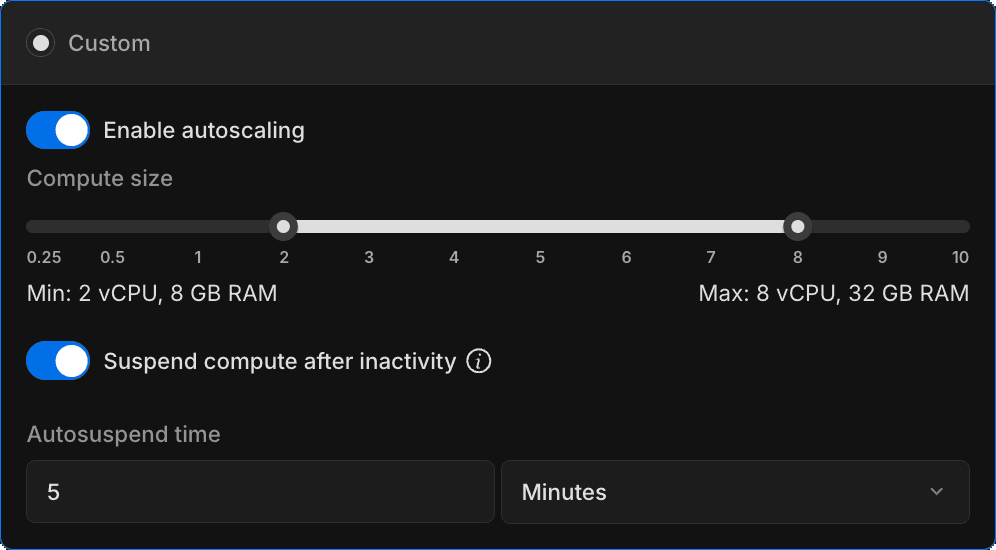Click the 4 compute size tick label
The width and height of the screenshot is (996, 550).
pos(454,257)
